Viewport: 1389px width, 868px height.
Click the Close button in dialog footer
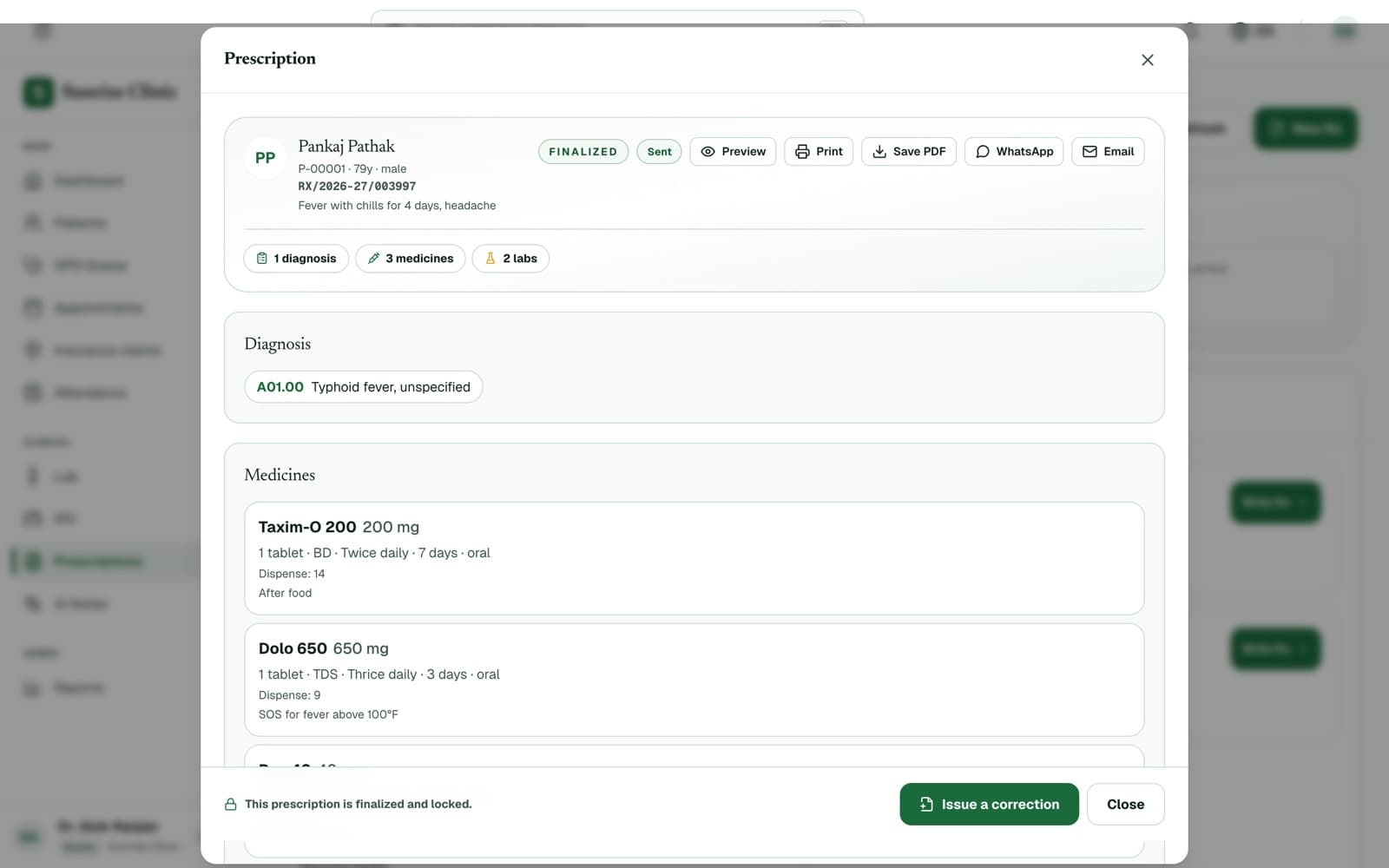click(x=1125, y=805)
